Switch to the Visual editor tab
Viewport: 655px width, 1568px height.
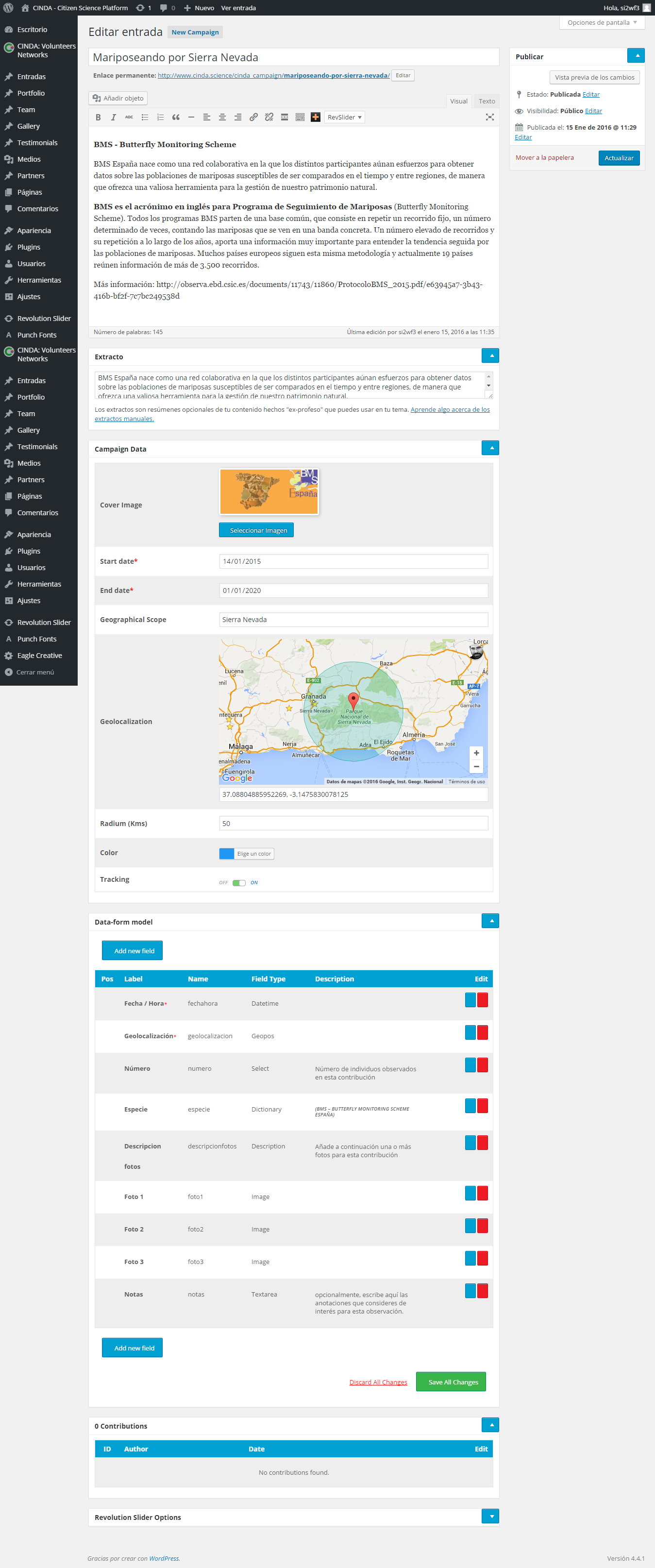click(459, 101)
